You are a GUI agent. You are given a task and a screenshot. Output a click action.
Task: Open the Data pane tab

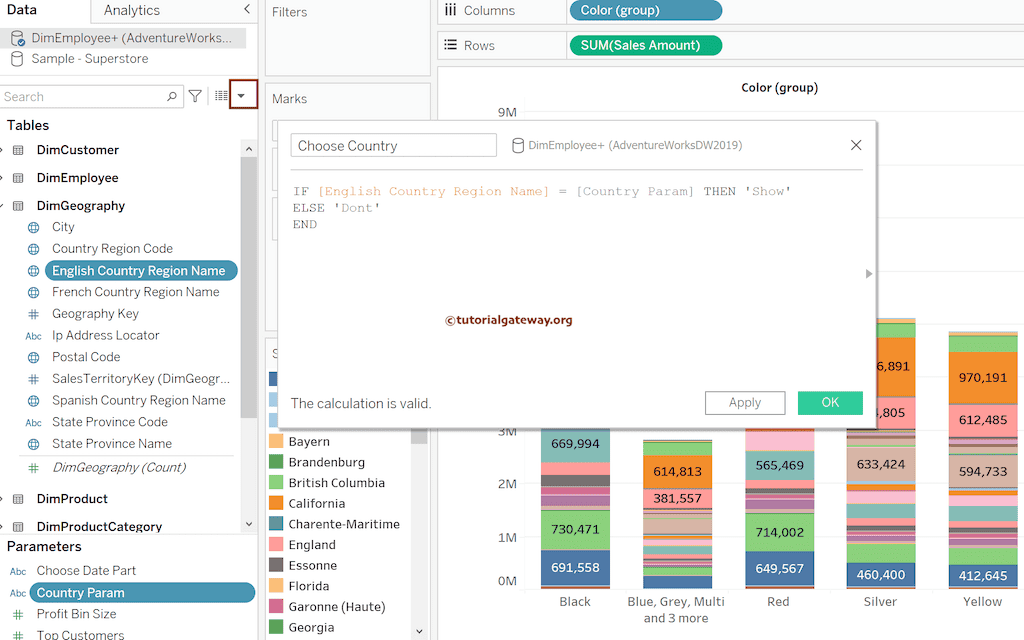tap(23, 10)
